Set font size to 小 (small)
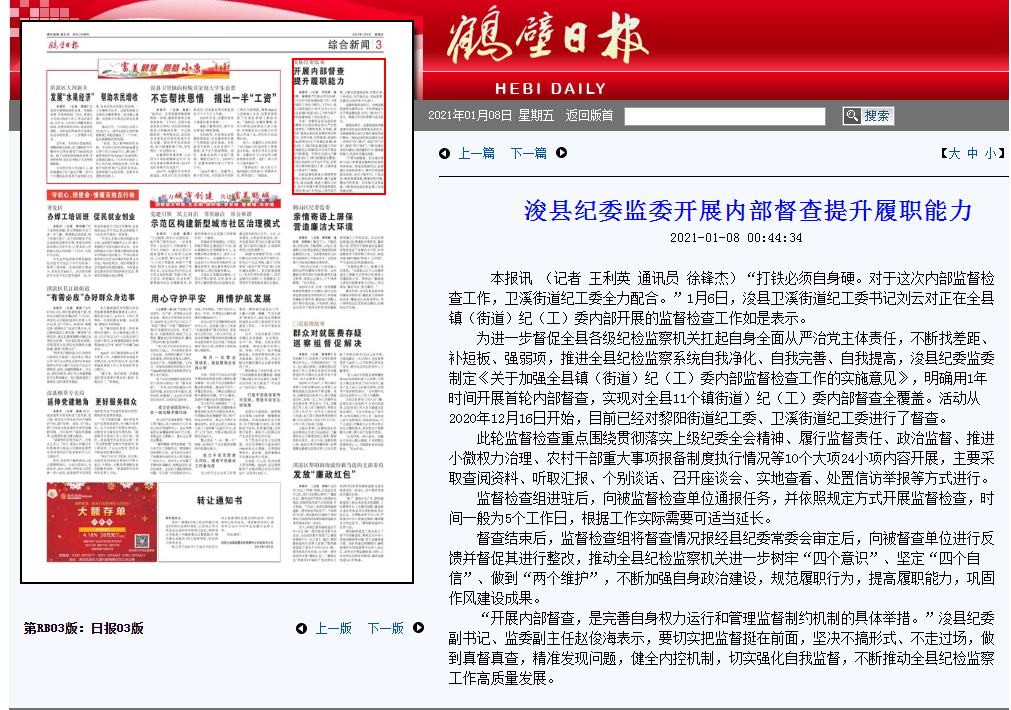Viewport: 1011px width, 710px height. point(989,153)
